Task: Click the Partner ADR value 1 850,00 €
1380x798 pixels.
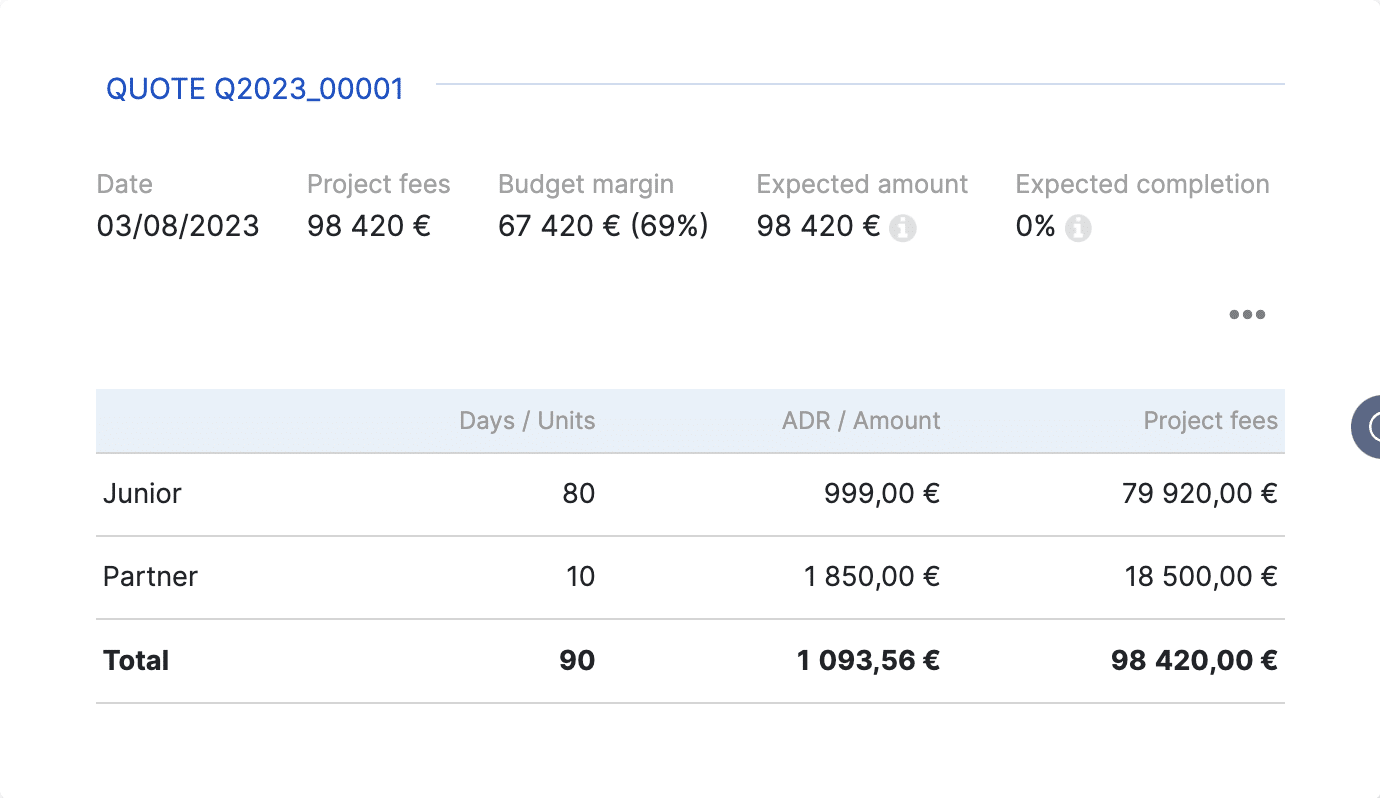Action: (872, 577)
